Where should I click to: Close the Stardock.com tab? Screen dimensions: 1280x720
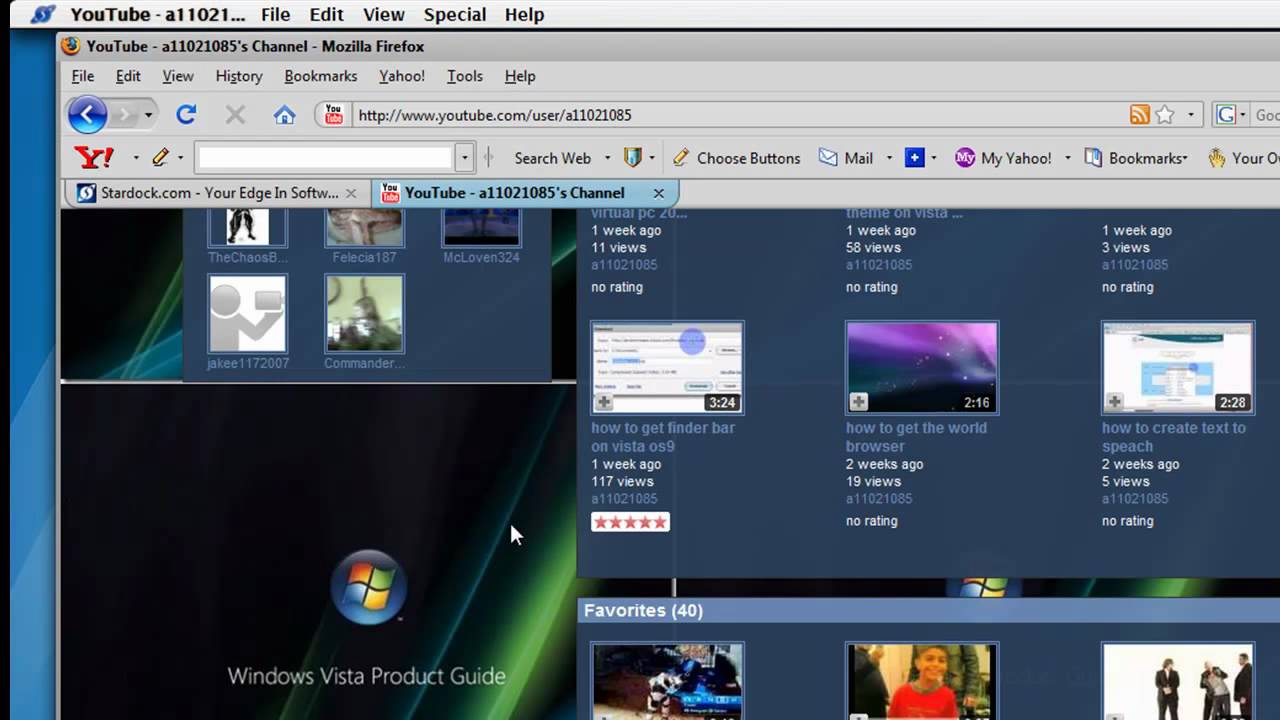pos(351,193)
